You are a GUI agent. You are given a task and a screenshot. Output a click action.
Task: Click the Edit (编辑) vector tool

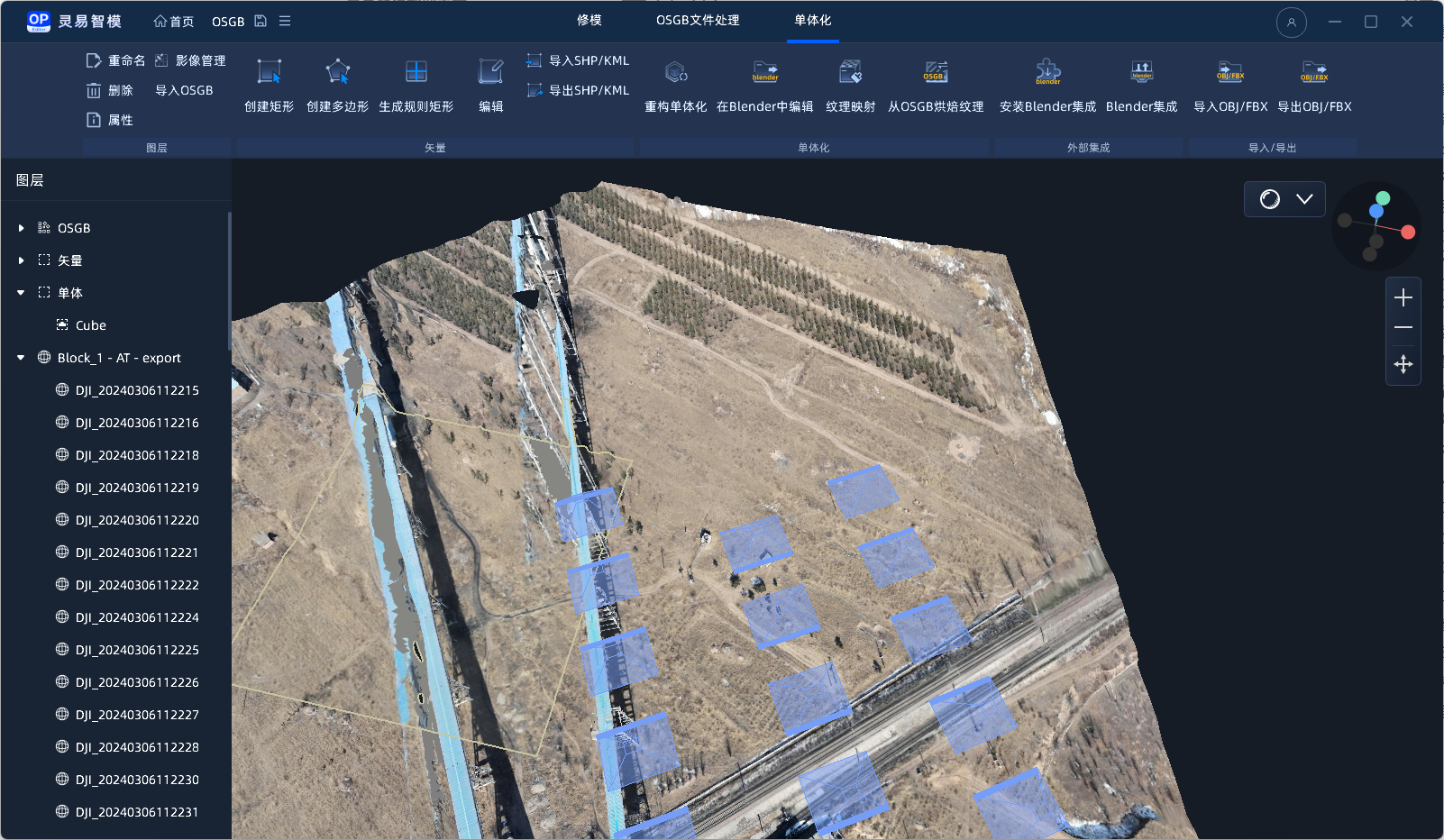490,72
